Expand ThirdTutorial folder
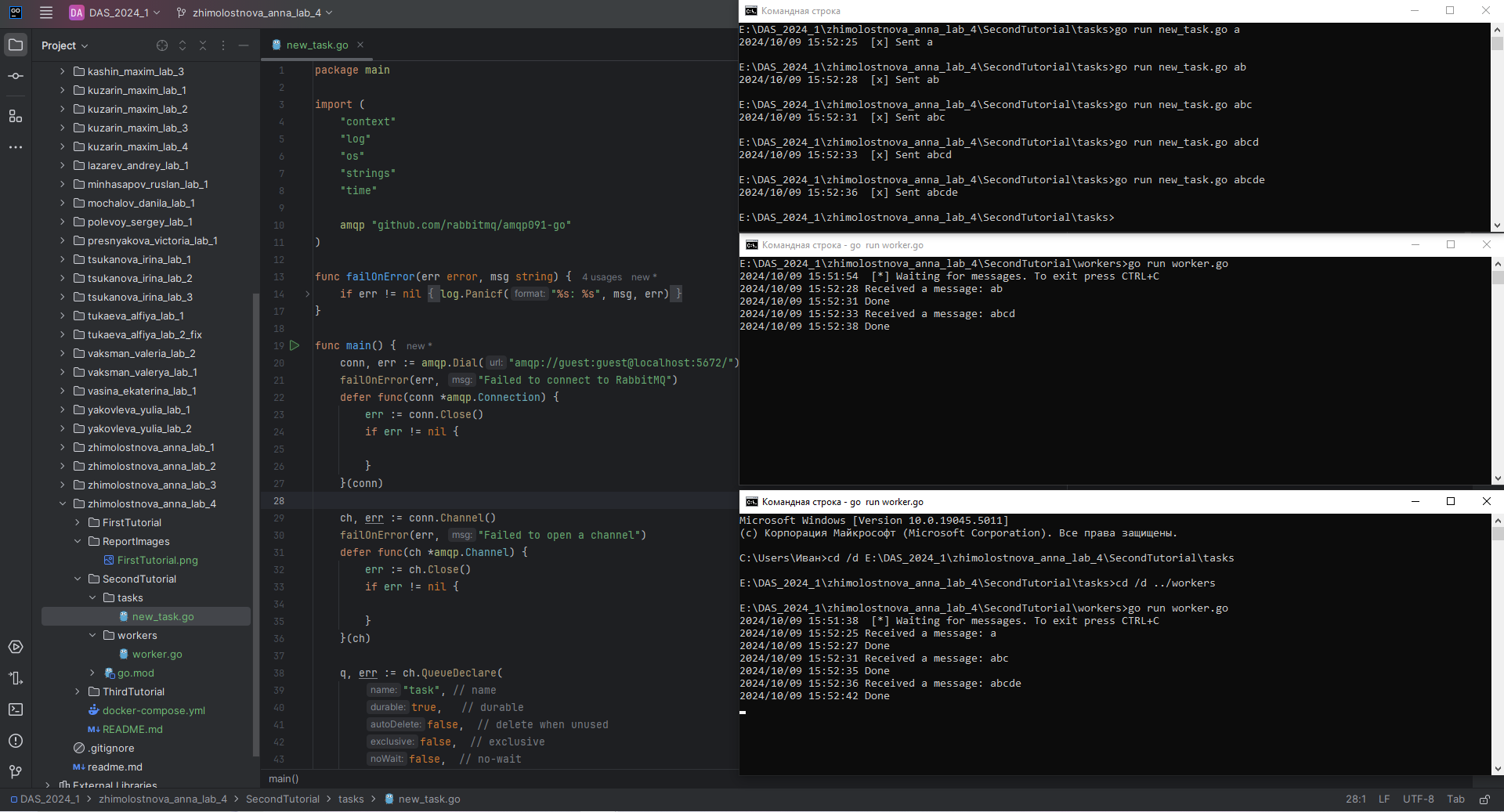The height and width of the screenshot is (812, 1504). (x=78, y=691)
